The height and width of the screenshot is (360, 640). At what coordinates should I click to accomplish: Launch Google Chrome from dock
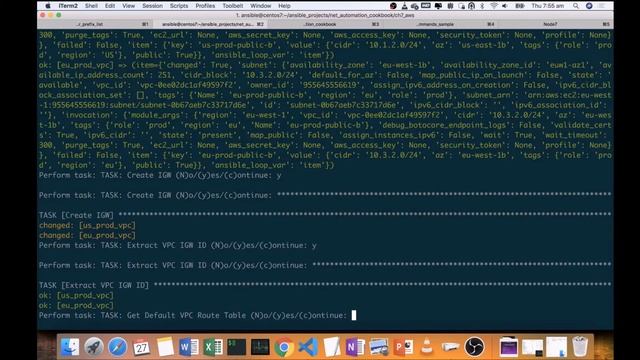coord(284,347)
